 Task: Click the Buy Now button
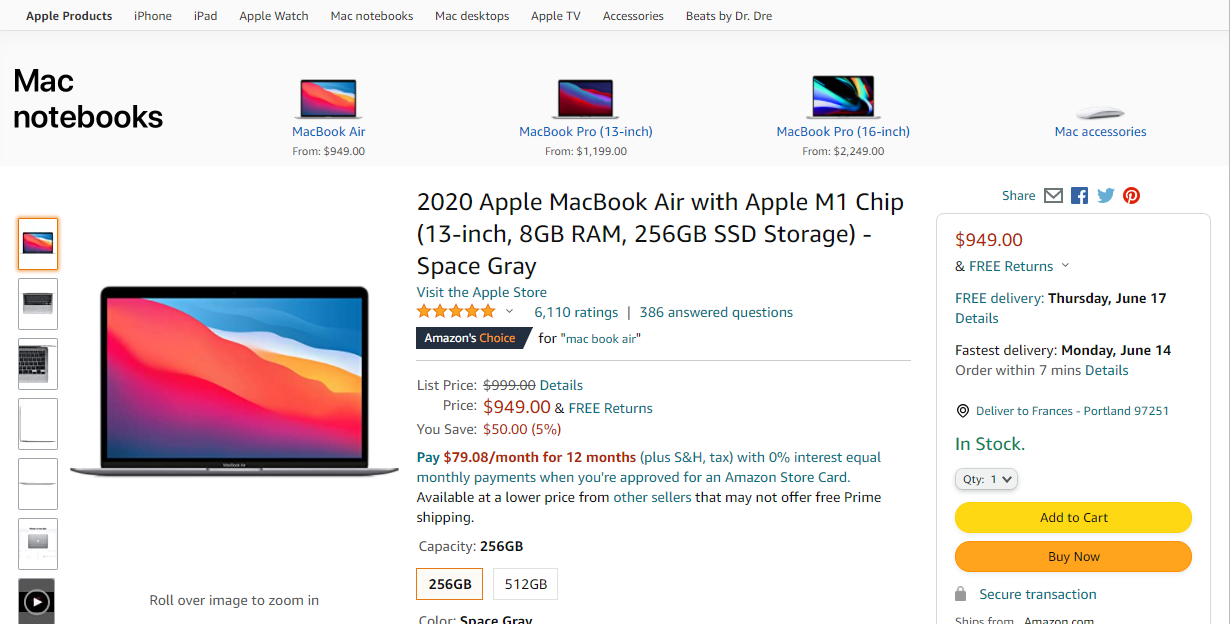(1073, 556)
